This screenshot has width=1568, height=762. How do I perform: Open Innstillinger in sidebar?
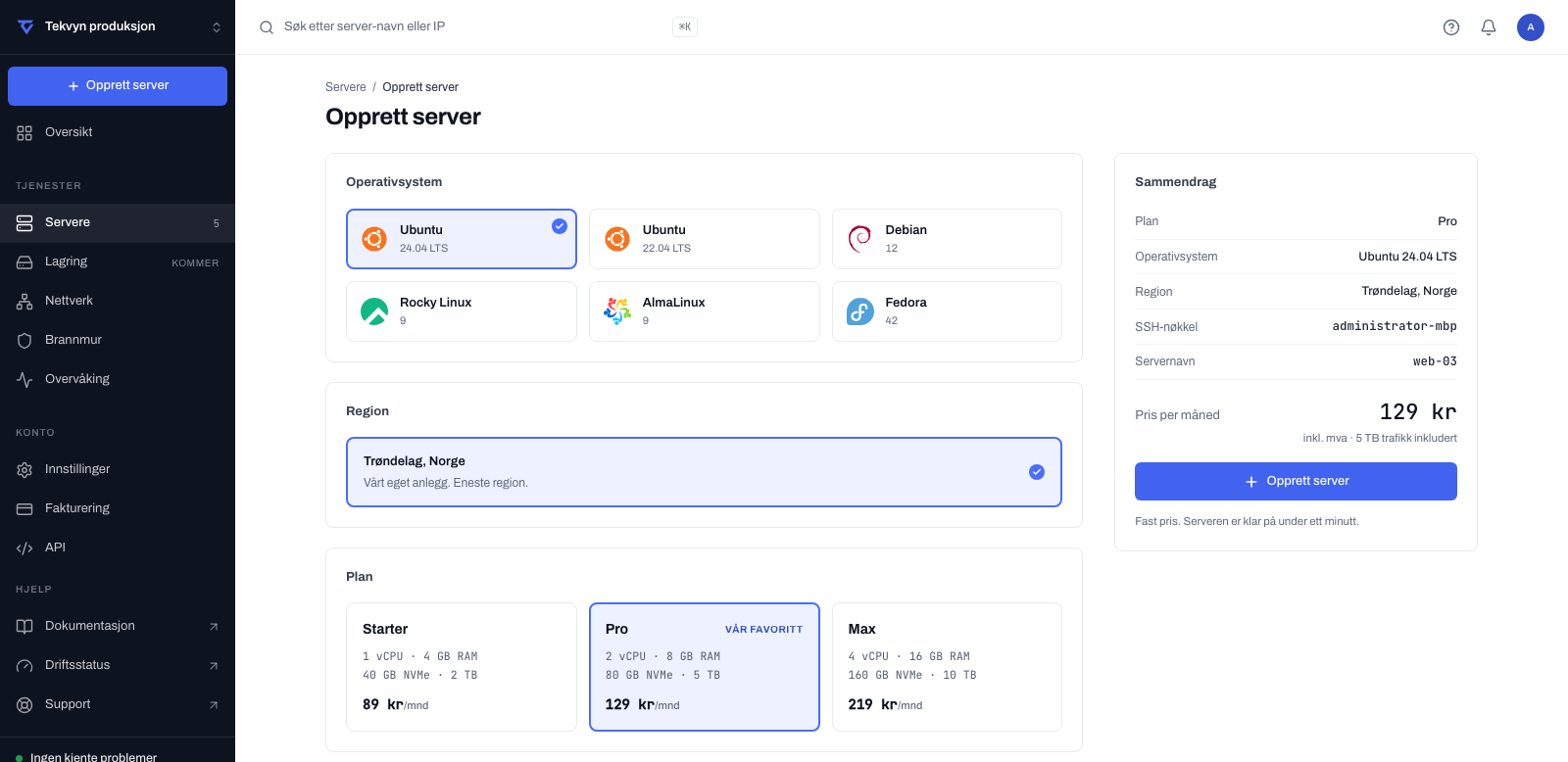(118, 470)
